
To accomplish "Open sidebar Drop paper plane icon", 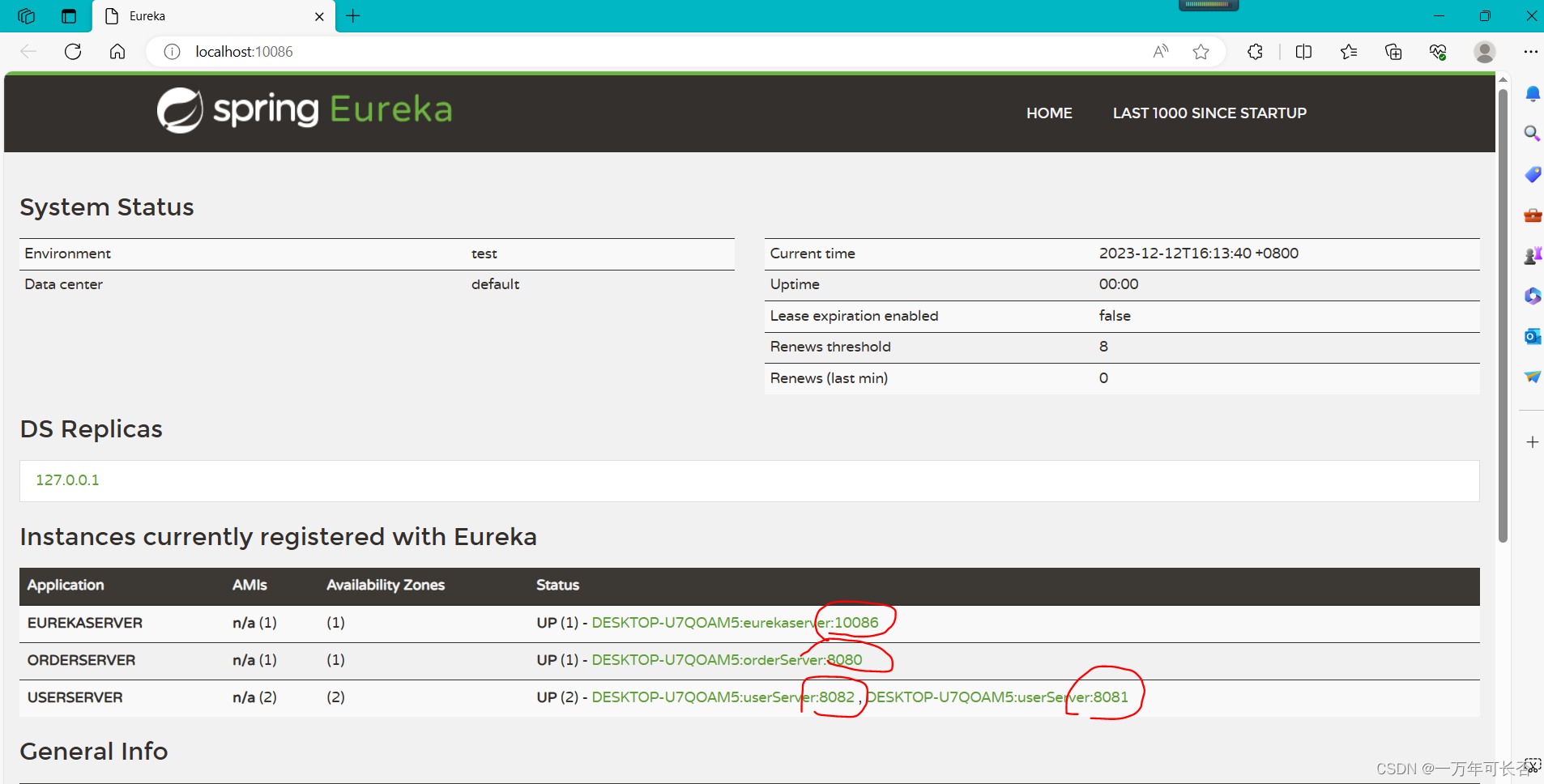I will tap(1532, 377).
